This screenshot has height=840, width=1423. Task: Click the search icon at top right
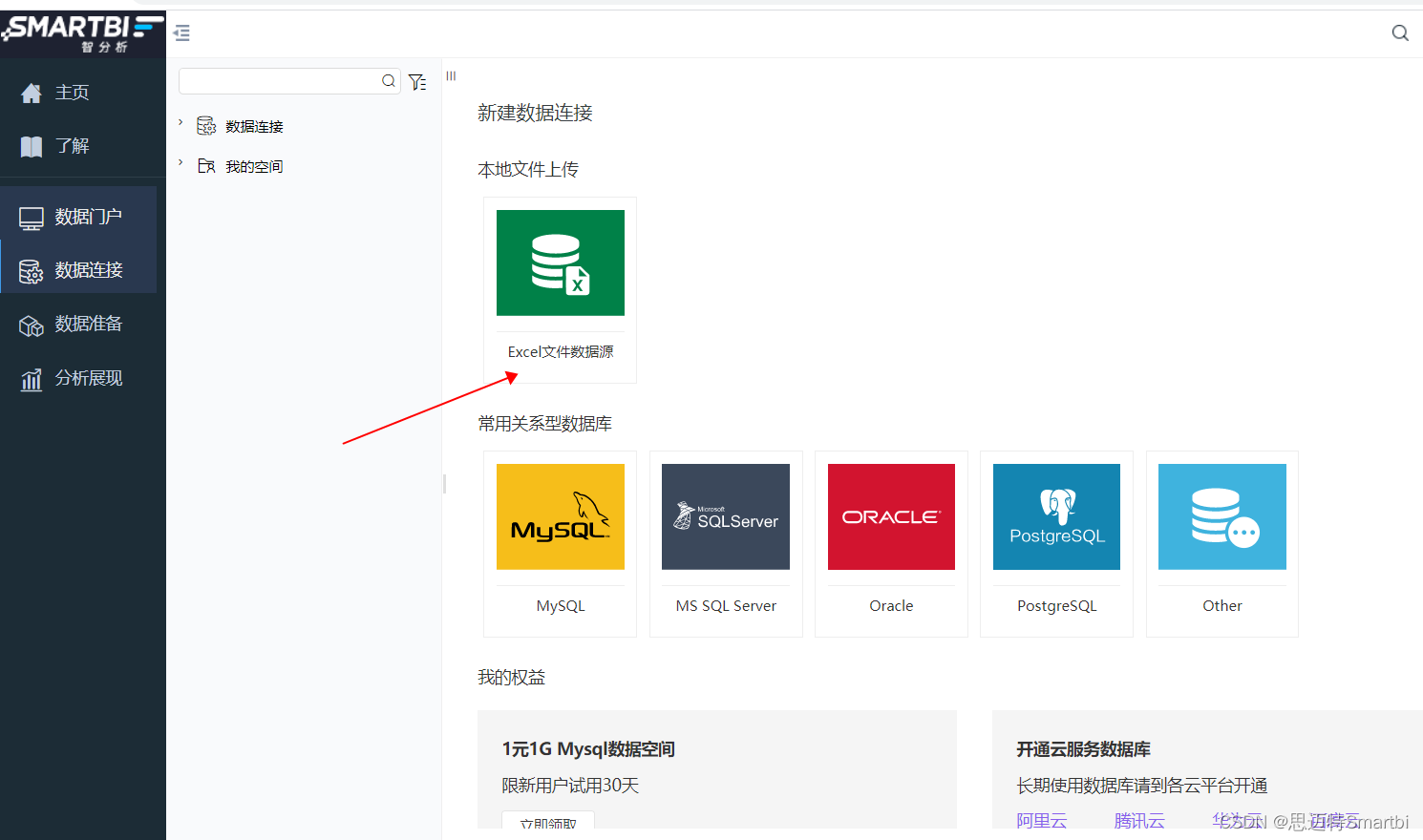click(1400, 33)
